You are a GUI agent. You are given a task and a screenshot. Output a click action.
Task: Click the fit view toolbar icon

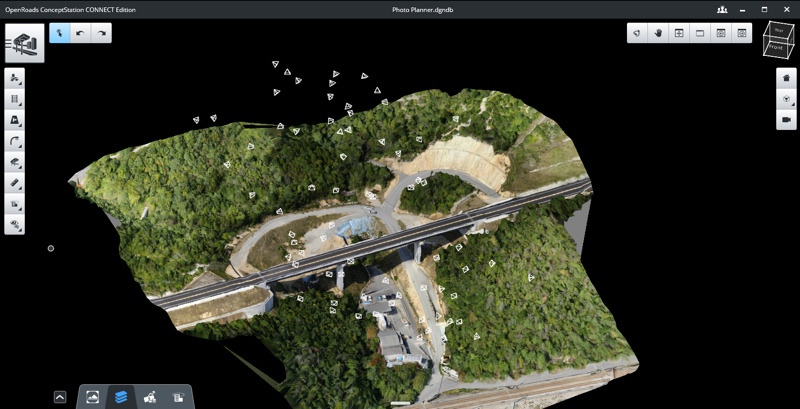[x=721, y=33]
